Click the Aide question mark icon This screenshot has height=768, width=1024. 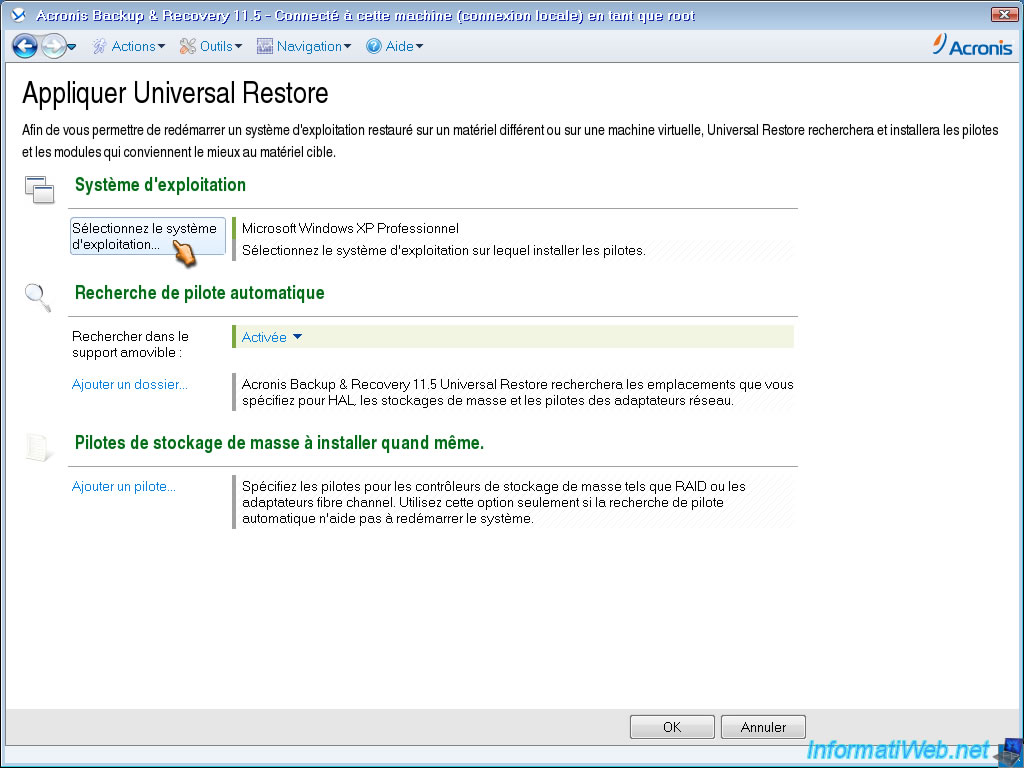coord(374,46)
